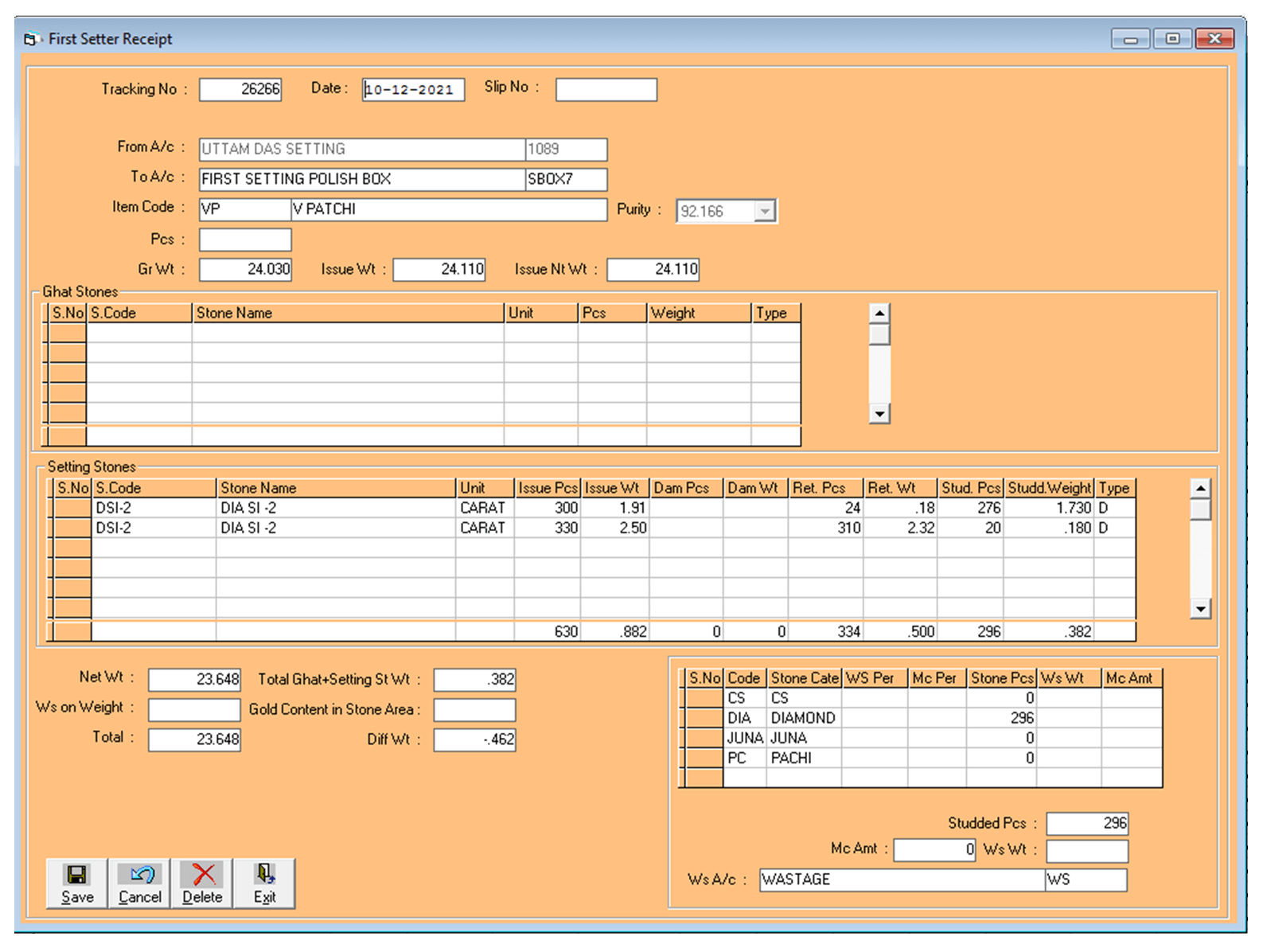Open the Purity dropdown showing 92.166
The height and width of the screenshot is (952, 1263).
tap(765, 211)
